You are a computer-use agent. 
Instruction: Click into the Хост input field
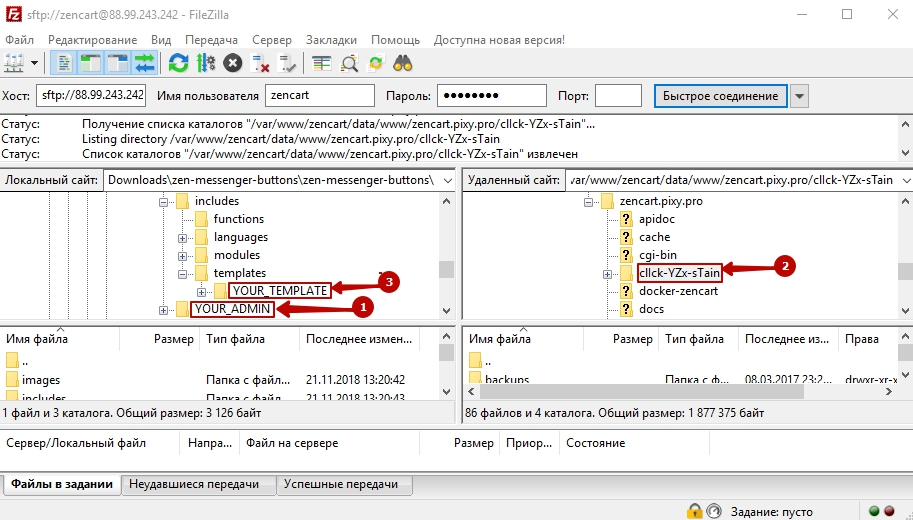coord(91,95)
